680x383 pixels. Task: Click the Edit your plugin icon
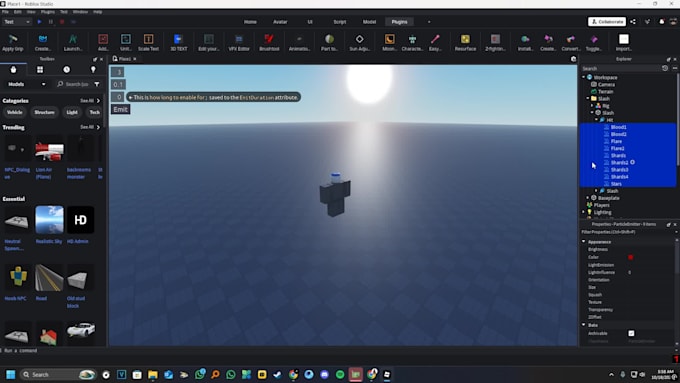[209, 39]
